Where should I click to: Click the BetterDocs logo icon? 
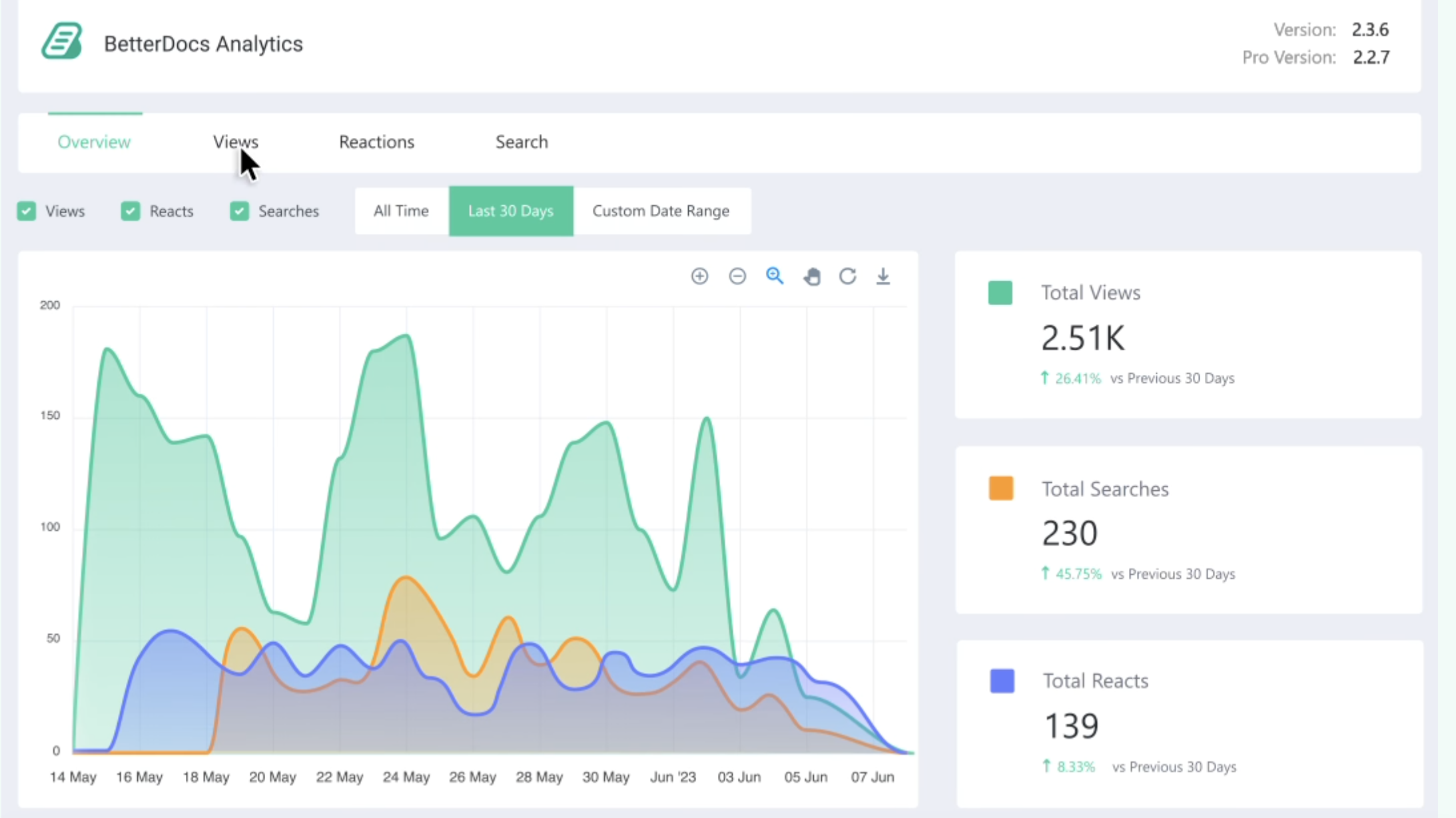62,41
